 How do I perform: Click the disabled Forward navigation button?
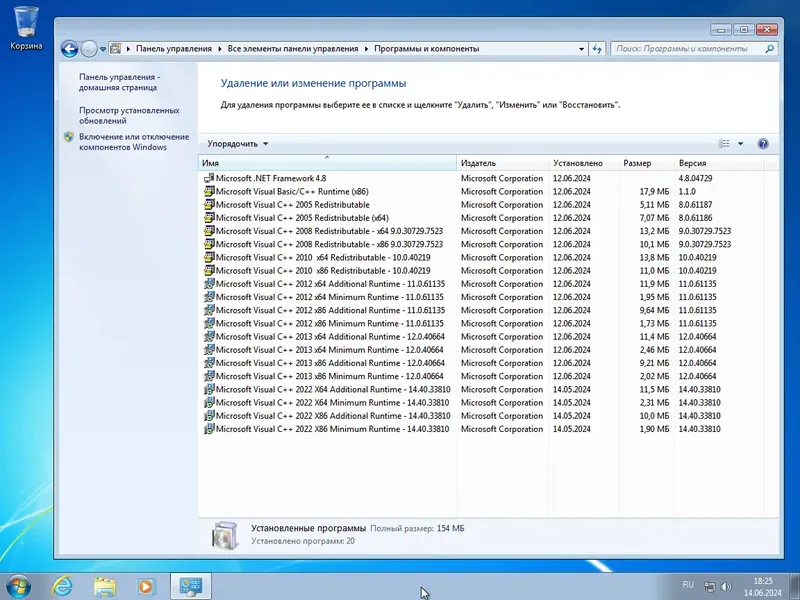coord(89,49)
